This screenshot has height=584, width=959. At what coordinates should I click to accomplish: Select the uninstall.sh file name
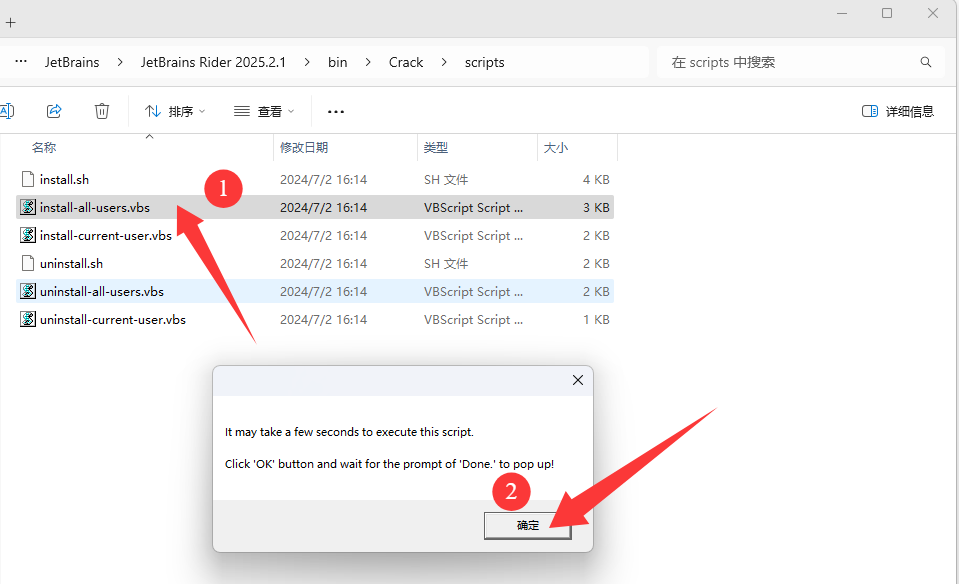pyautogui.click(x=72, y=264)
